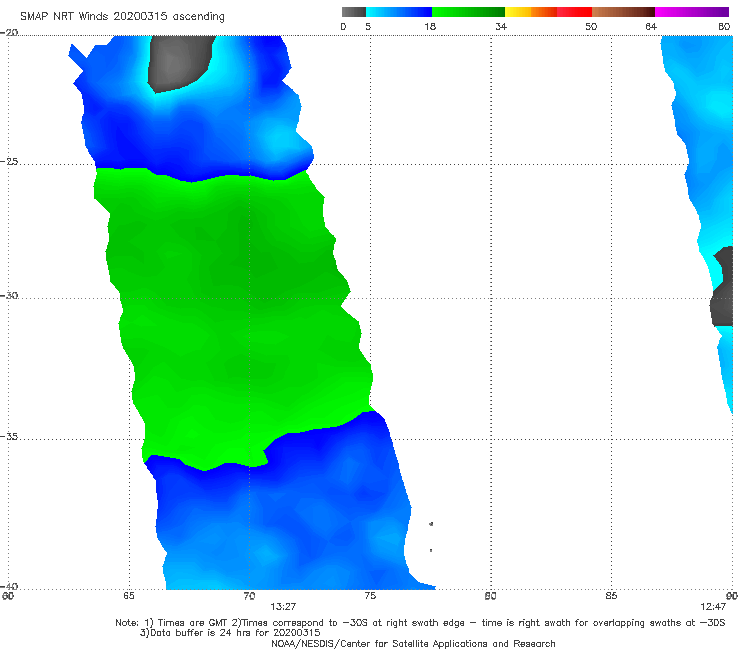Viewport: 740px width, 650px height.
Task: Click the longitude label 70
Action: [x=249, y=596]
